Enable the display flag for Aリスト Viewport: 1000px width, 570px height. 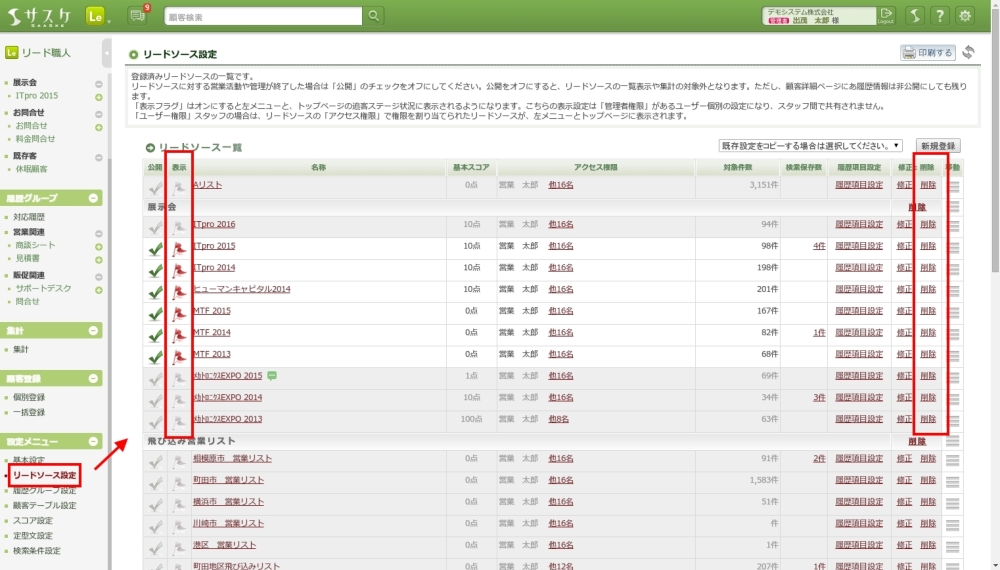click(x=180, y=185)
